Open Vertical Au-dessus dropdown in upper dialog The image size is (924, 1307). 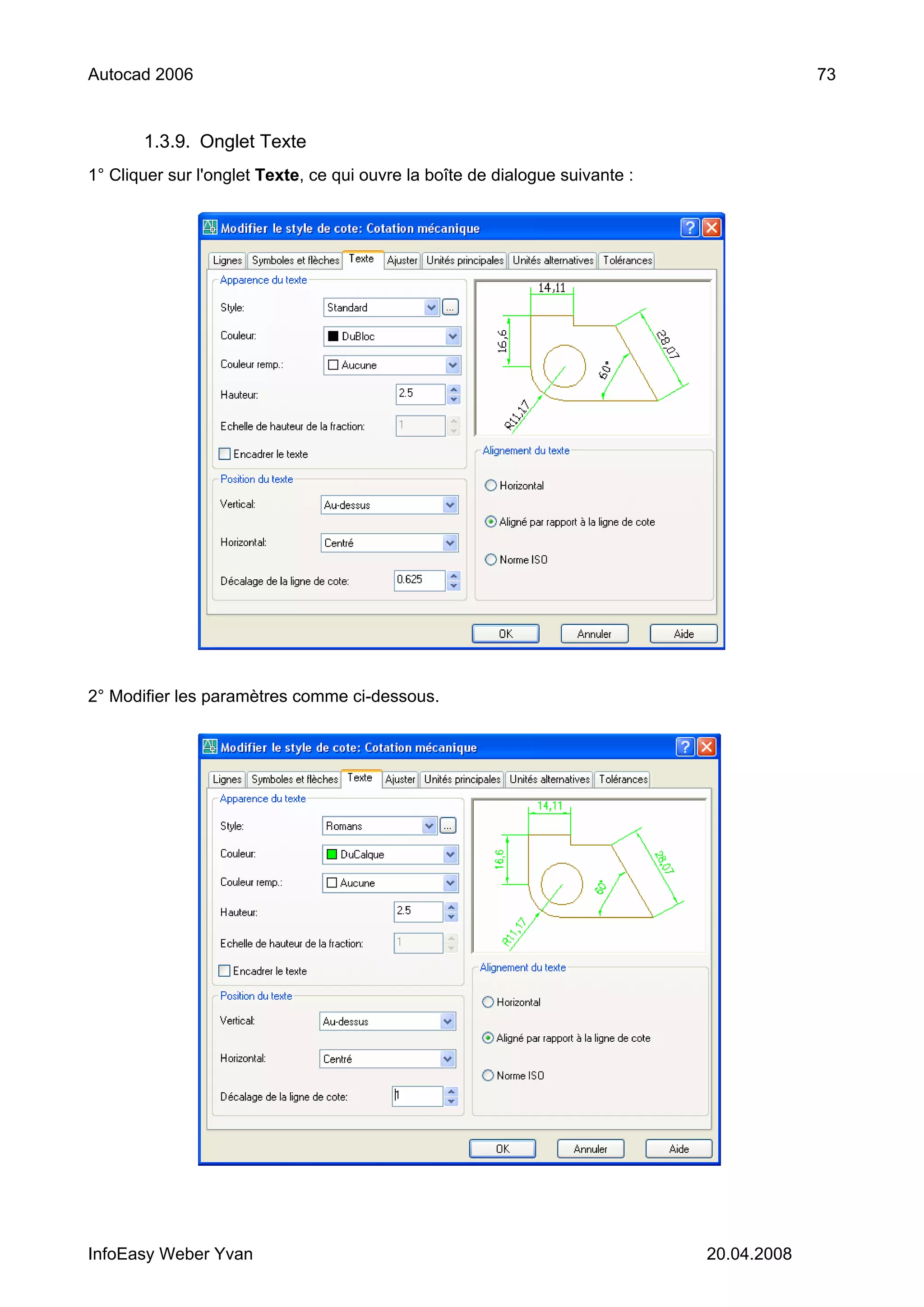(389, 505)
